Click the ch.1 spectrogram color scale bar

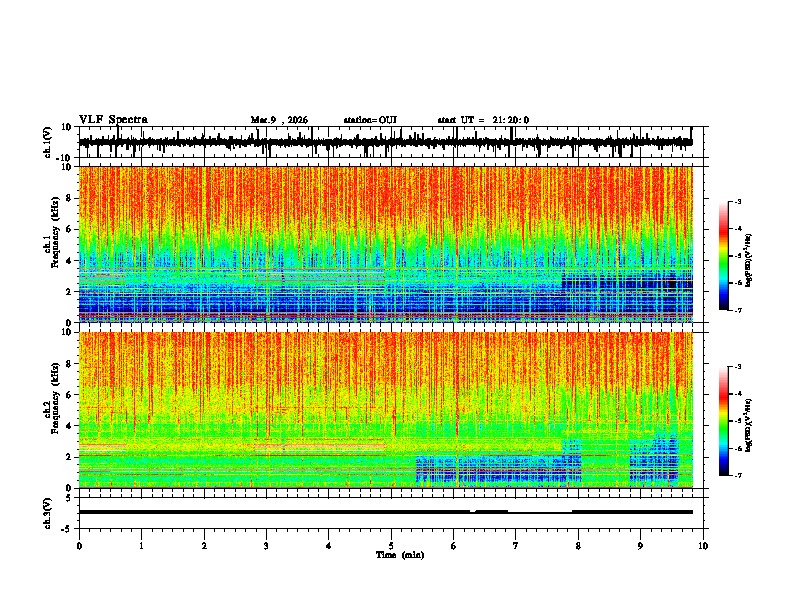point(724,256)
